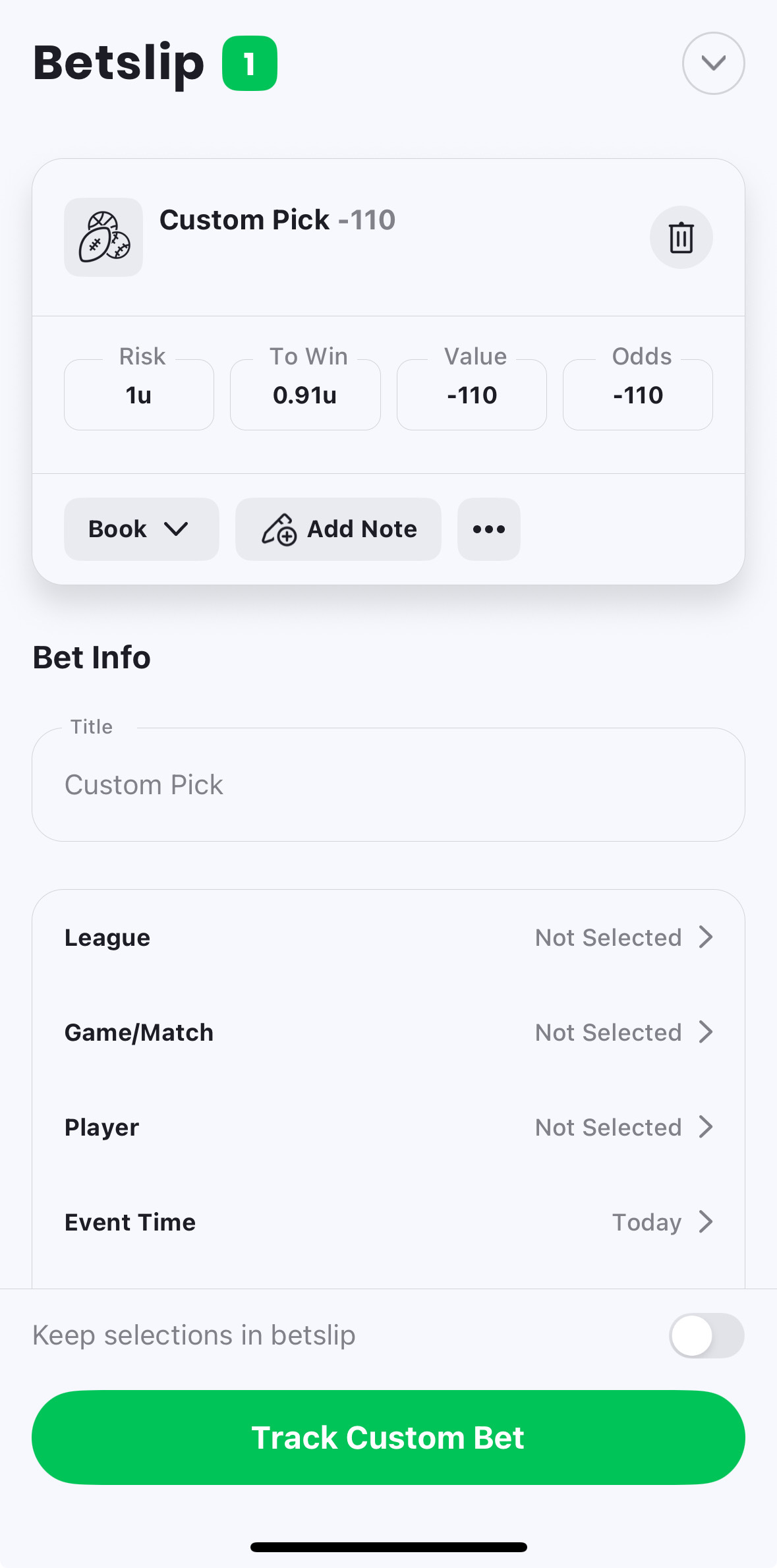Tap the sports balls pick icon
Viewport: 777px width, 1568px height.
click(x=103, y=237)
